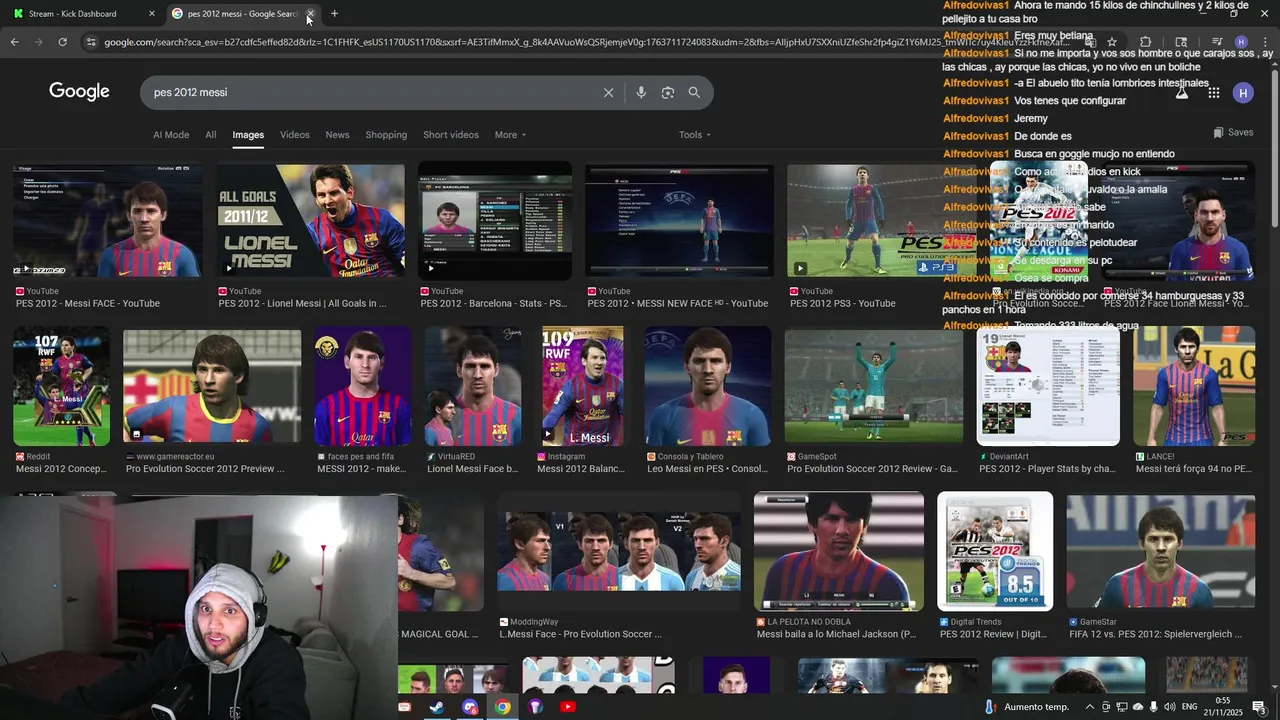The image size is (1280, 720).
Task: Open the purple taskbar app next to Chrome
Action: [535, 707]
